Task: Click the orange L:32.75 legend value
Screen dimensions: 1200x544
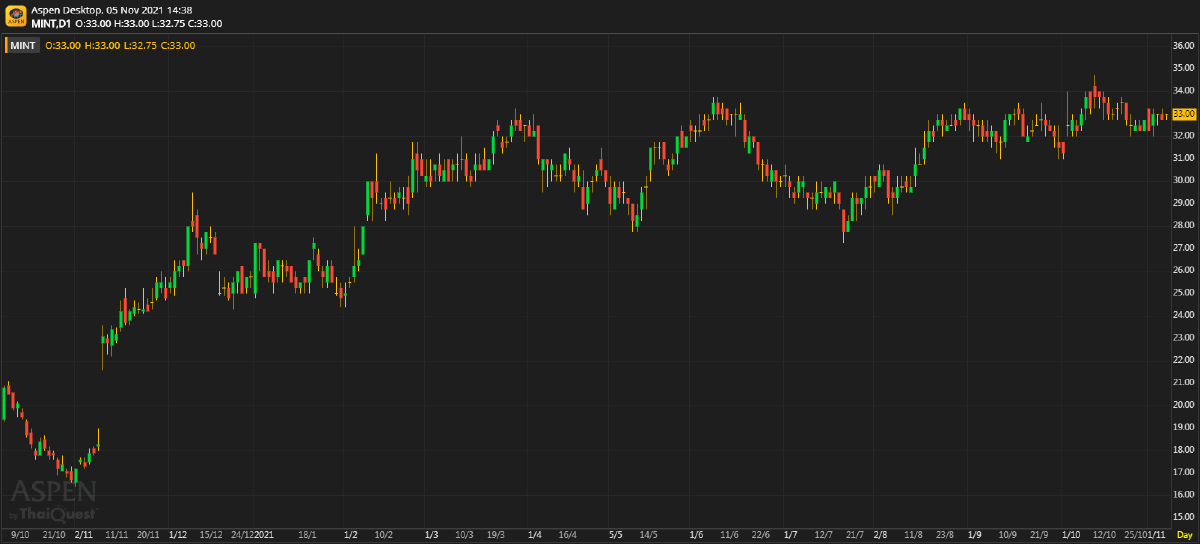Action: pyautogui.click(x=141, y=45)
